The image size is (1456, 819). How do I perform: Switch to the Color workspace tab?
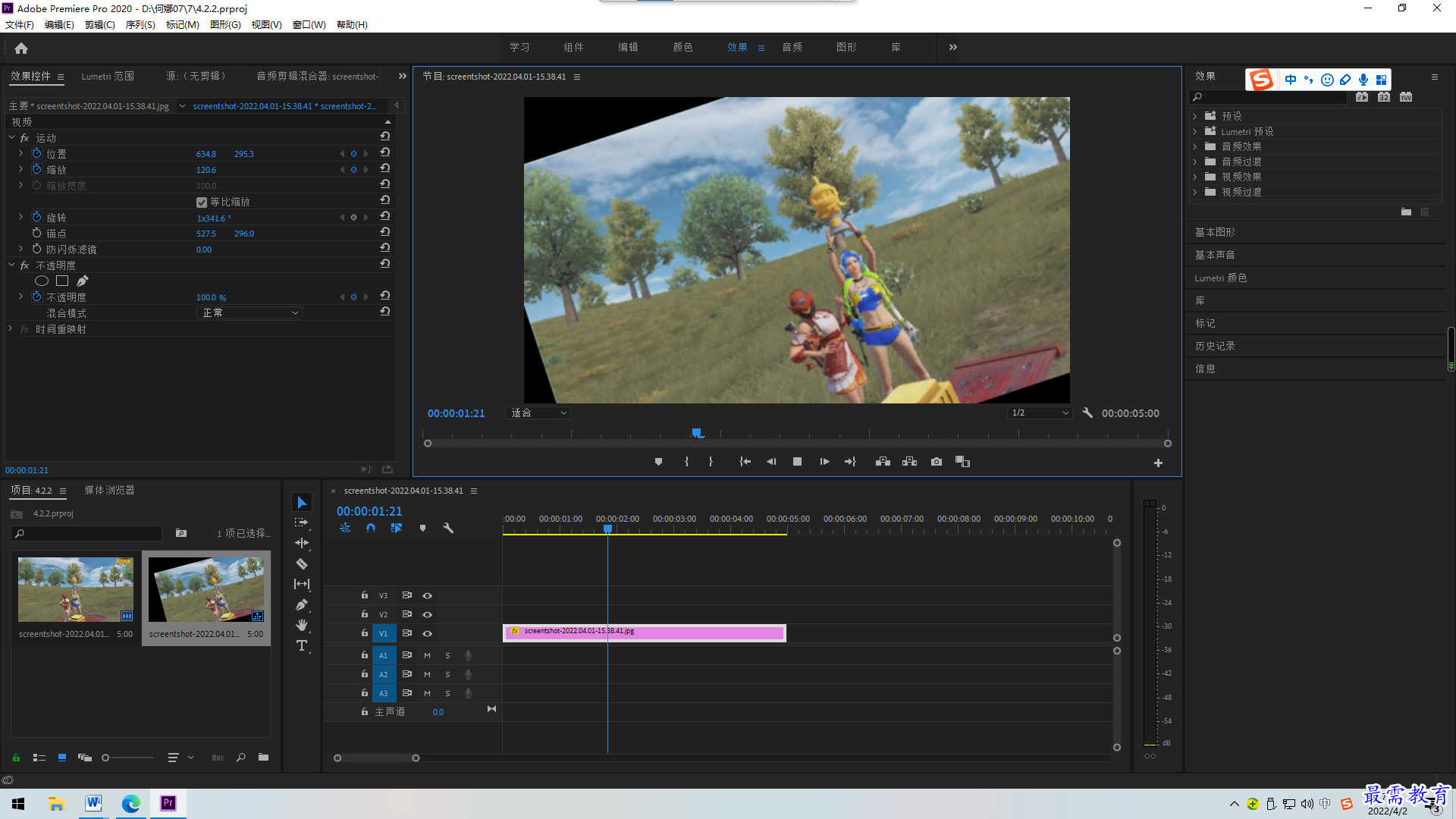pyautogui.click(x=682, y=47)
